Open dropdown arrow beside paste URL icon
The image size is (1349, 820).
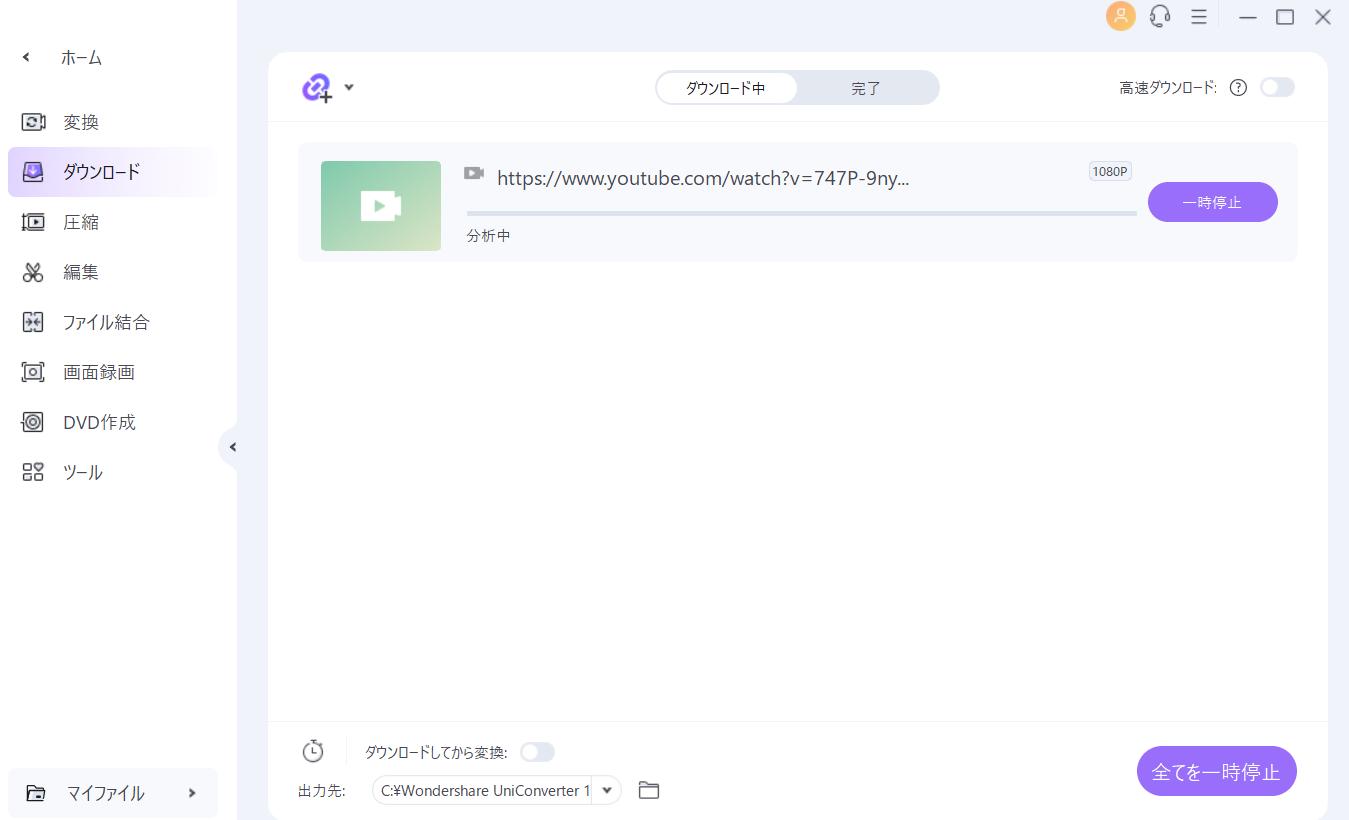coord(349,87)
